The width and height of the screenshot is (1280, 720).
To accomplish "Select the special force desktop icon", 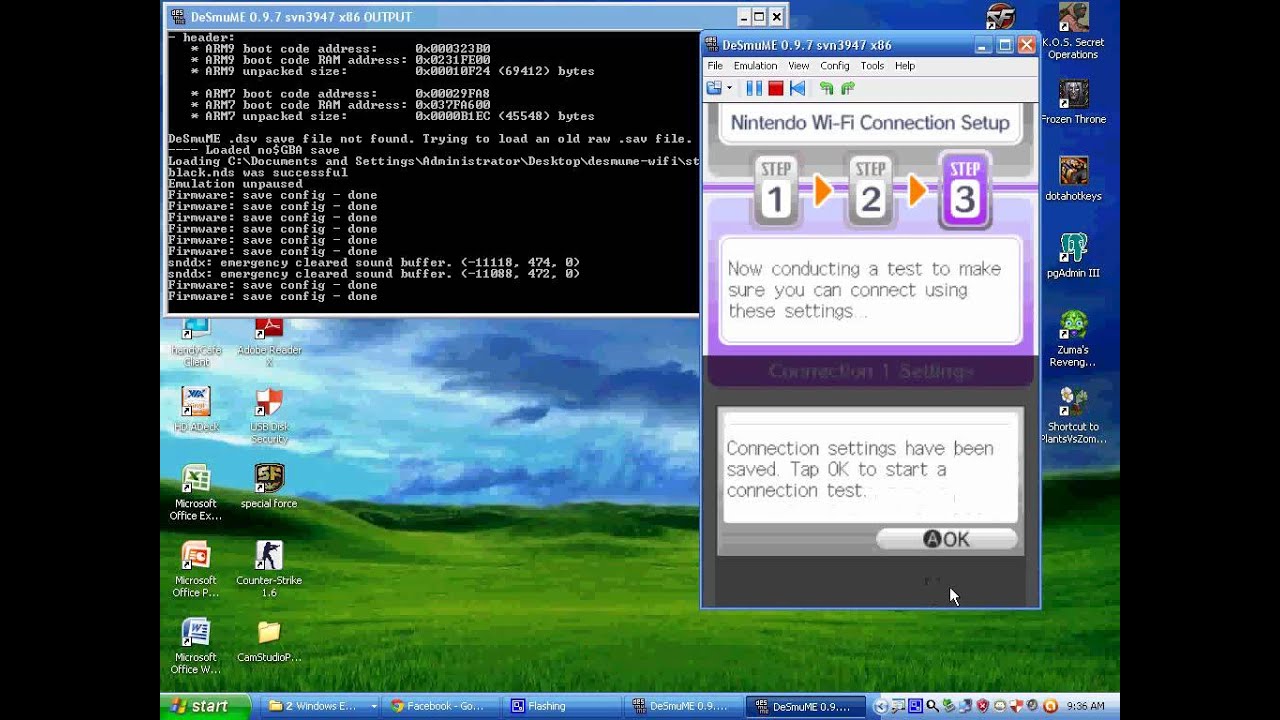I will point(269,486).
